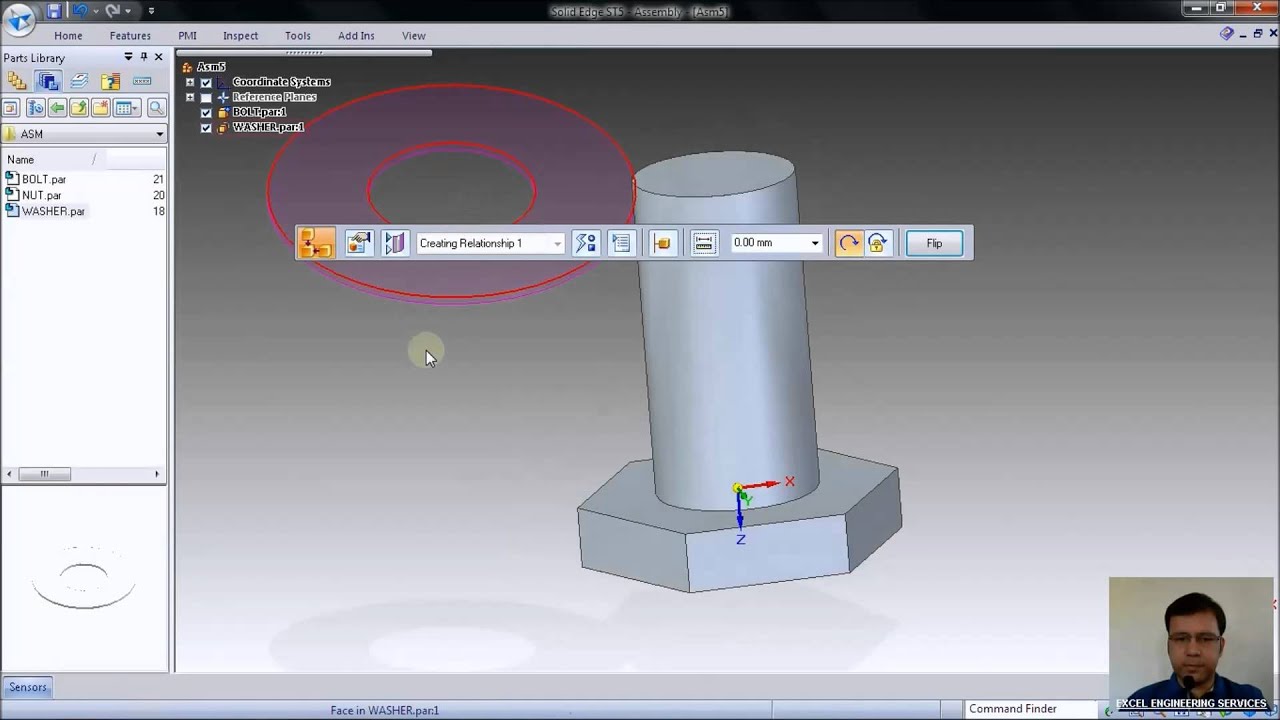Toggle the fixed offset ruler icon
Image resolution: width=1280 pixels, height=720 pixels.
704,243
